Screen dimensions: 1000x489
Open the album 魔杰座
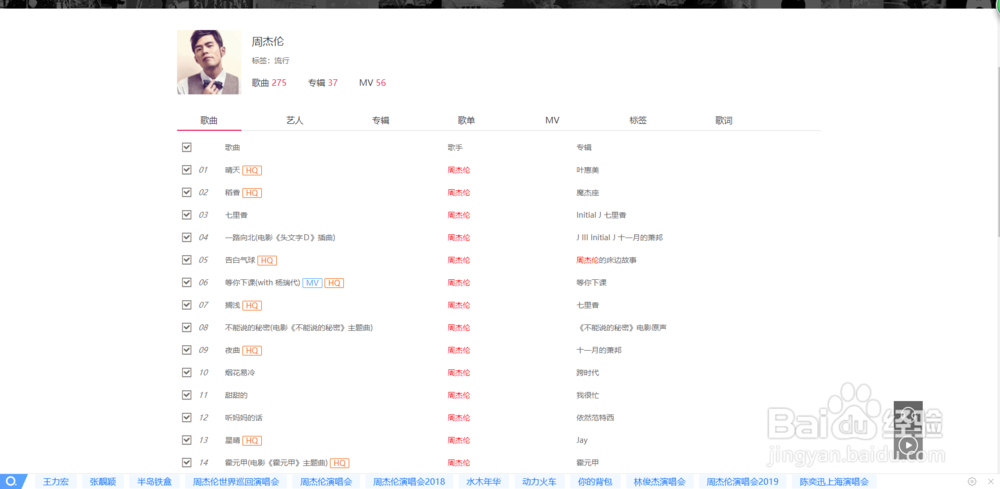tap(587, 193)
